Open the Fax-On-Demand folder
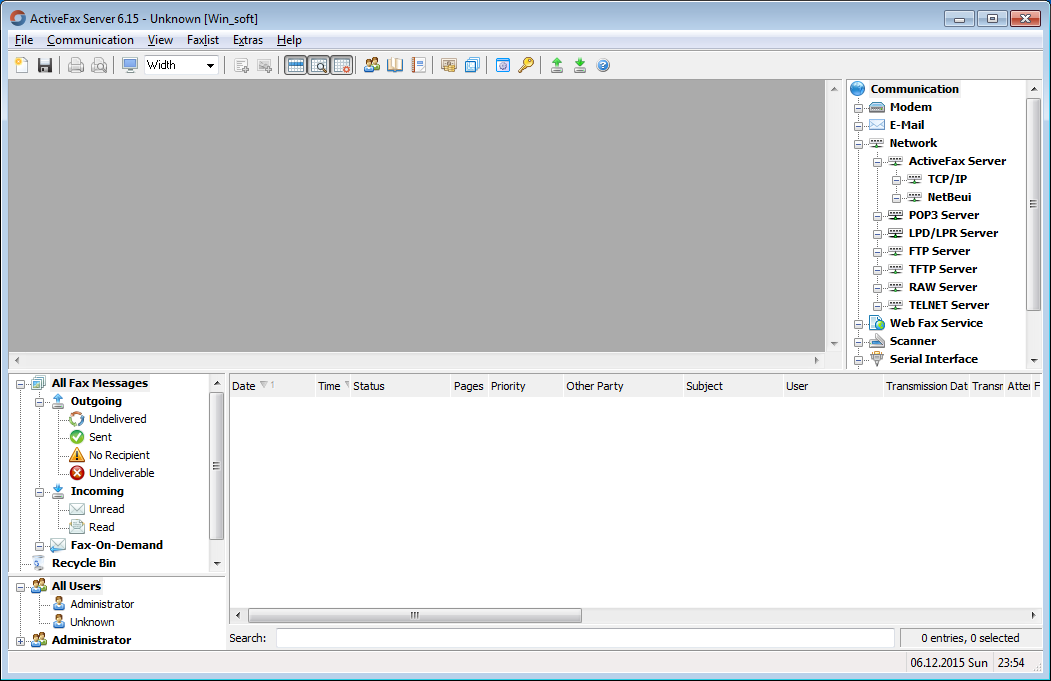 [117, 545]
